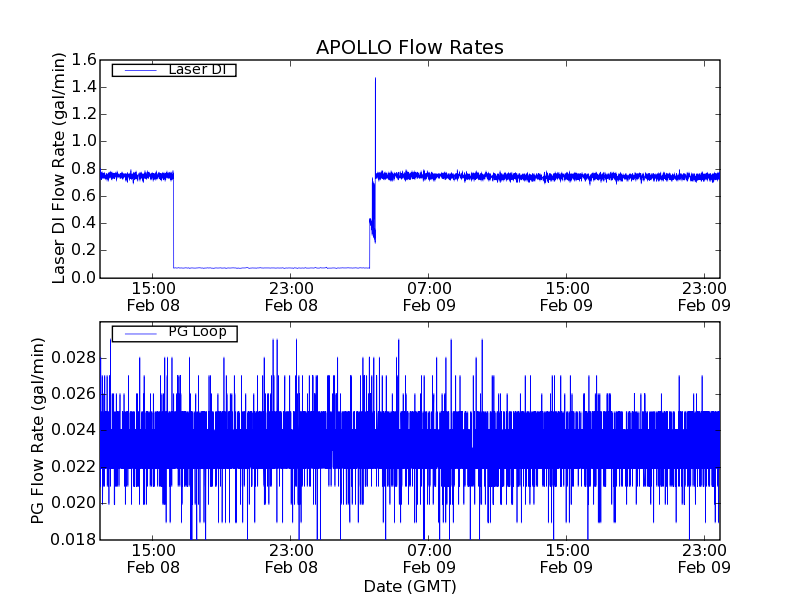Click the 1.6 tick on Laser DI y-axis
The height and width of the screenshot is (600, 800).
tap(83, 60)
